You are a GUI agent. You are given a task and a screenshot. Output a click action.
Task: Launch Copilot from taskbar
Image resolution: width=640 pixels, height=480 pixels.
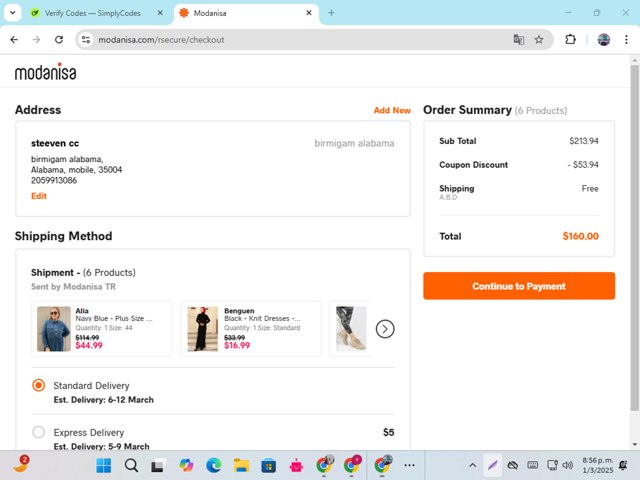pyautogui.click(x=186, y=465)
